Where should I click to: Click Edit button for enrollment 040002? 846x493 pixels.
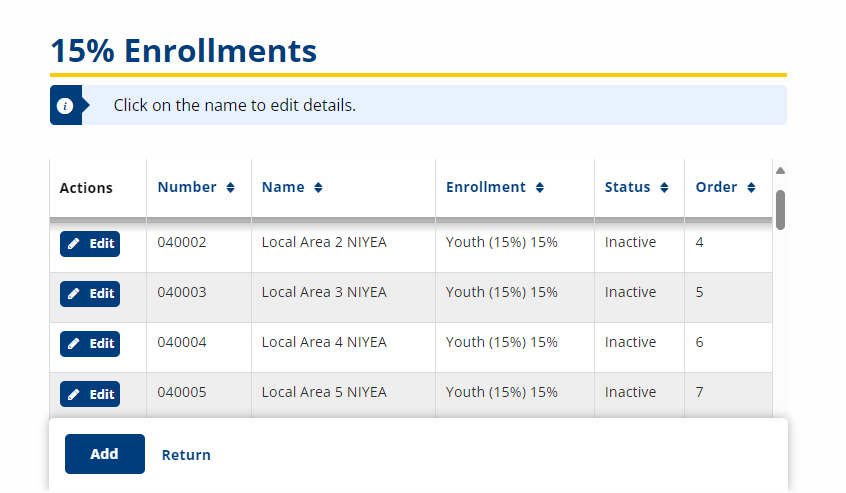click(90, 244)
